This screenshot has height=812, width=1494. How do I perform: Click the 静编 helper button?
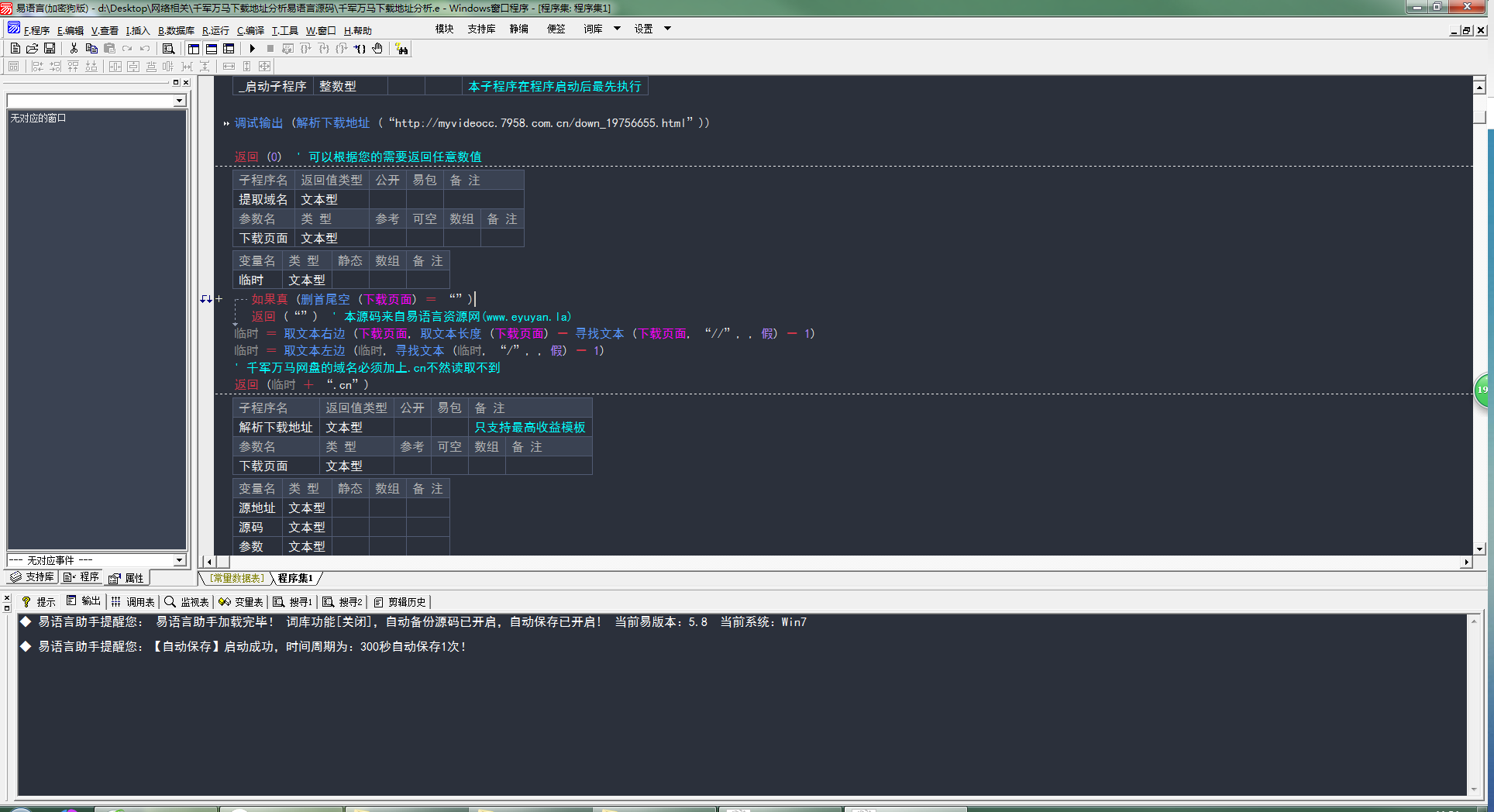point(519,29)
